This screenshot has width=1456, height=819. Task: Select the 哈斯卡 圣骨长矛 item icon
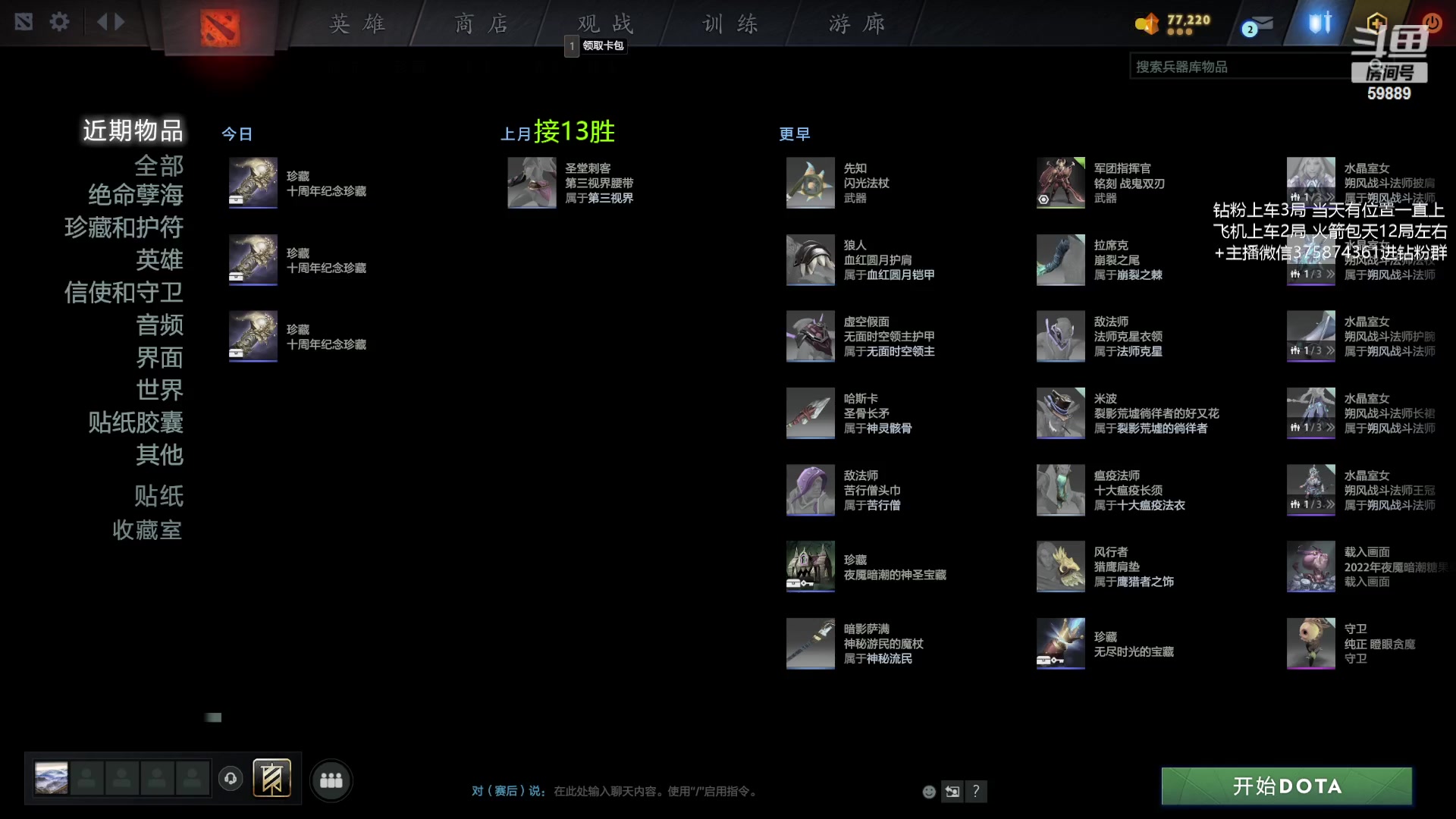click(810, 413)
